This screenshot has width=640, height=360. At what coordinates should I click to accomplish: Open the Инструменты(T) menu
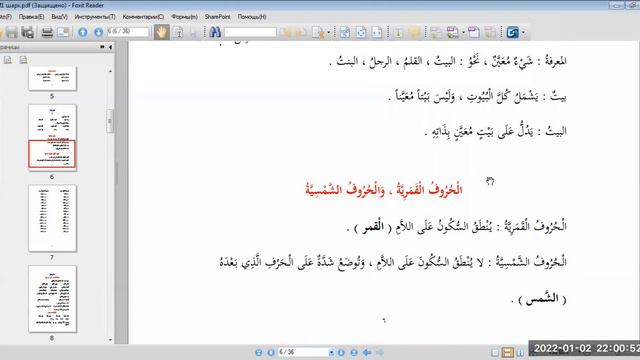95,17
